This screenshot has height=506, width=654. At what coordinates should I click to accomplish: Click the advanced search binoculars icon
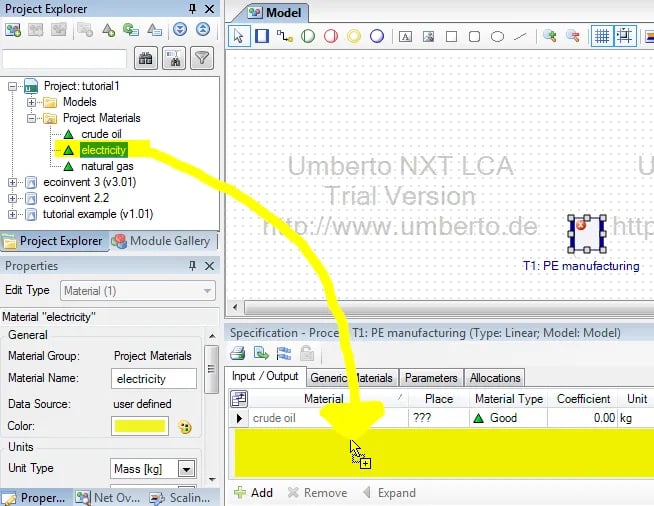point(174,58)
